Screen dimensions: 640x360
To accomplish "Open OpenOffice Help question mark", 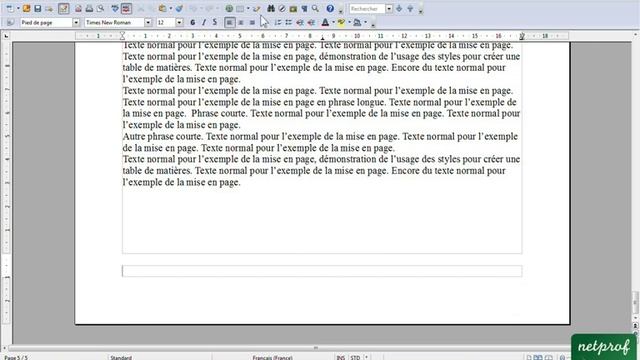I will pos(330,9).
